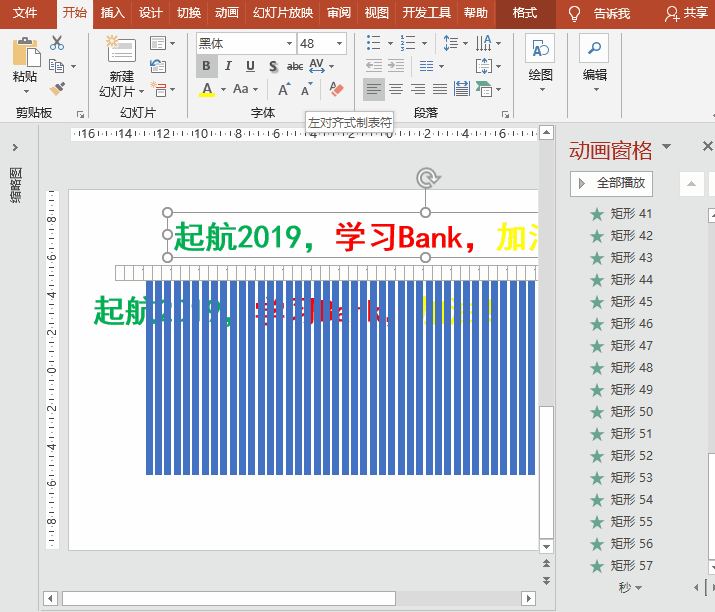This screenshot has height=612, width=715.
Task: Open clipboard group dialog launcher
Action: [80, 114]
